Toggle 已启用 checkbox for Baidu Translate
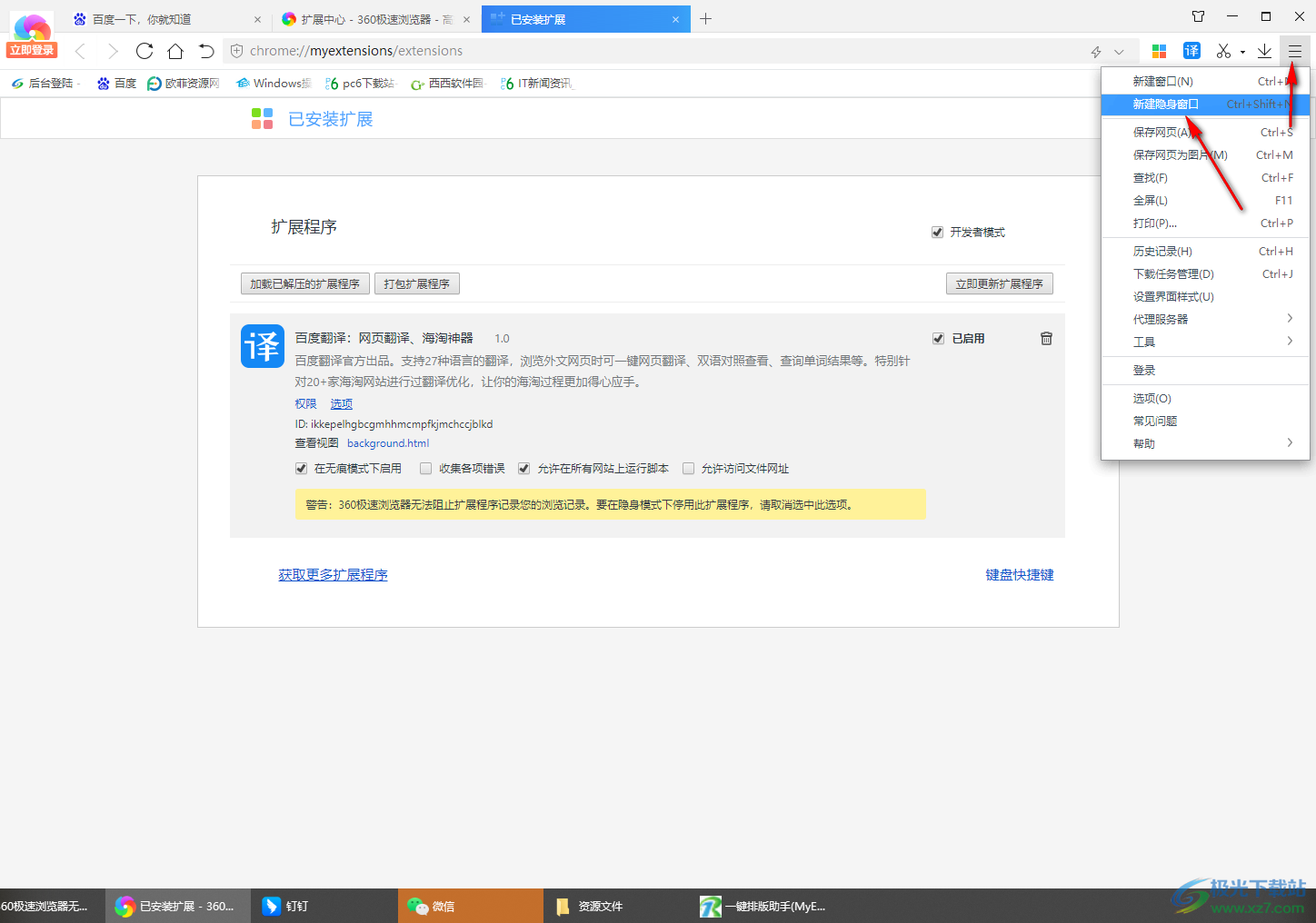 pyautogui.click(x=938, y=338)
